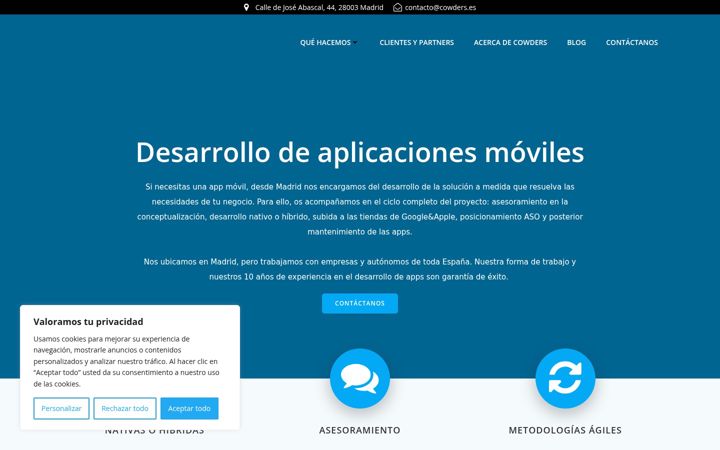Click the refresh arrows Metodologías Ágiles icon

[x=565, y=378]
